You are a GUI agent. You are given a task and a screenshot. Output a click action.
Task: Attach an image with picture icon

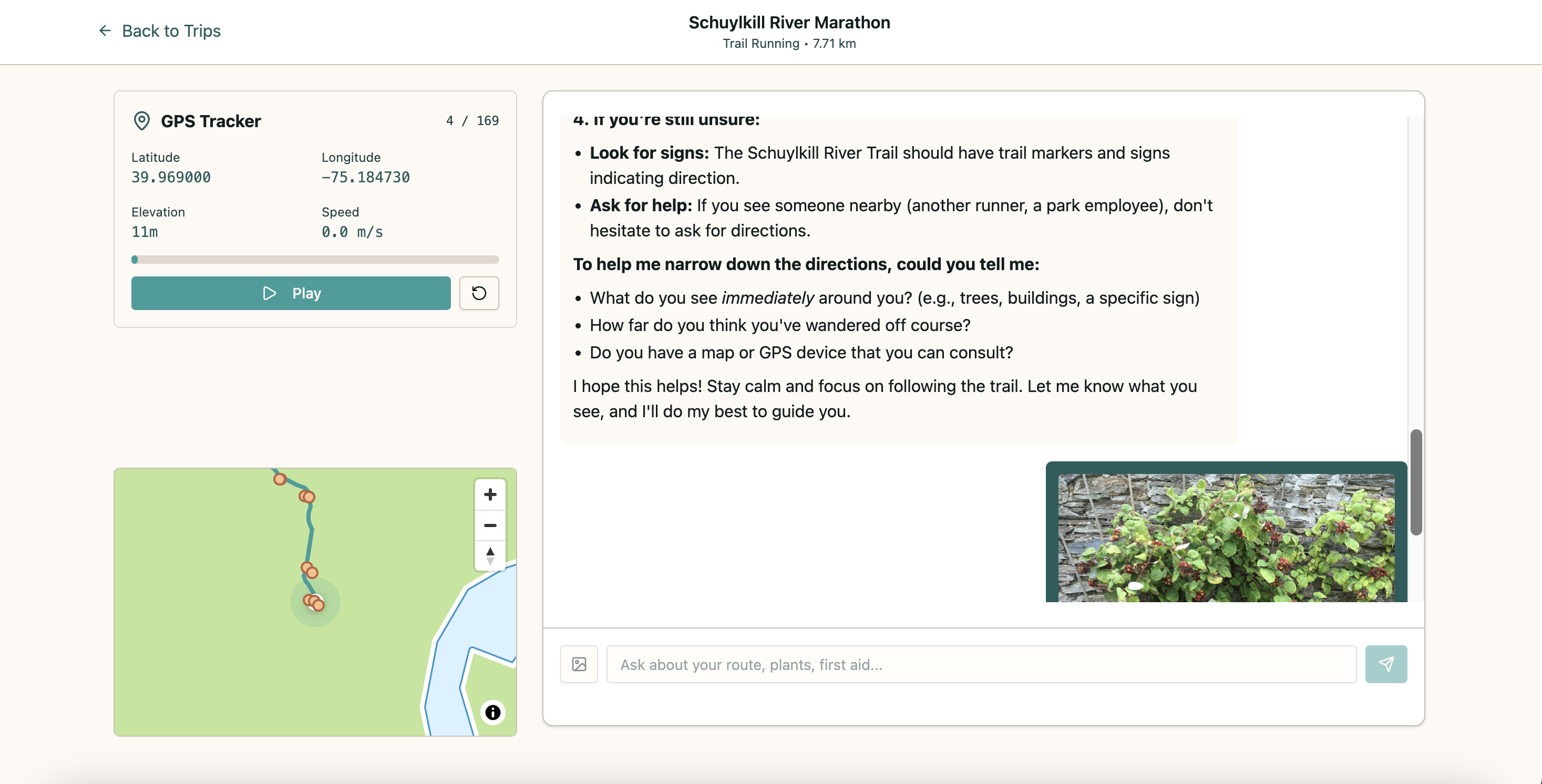(x=579, y=664)
